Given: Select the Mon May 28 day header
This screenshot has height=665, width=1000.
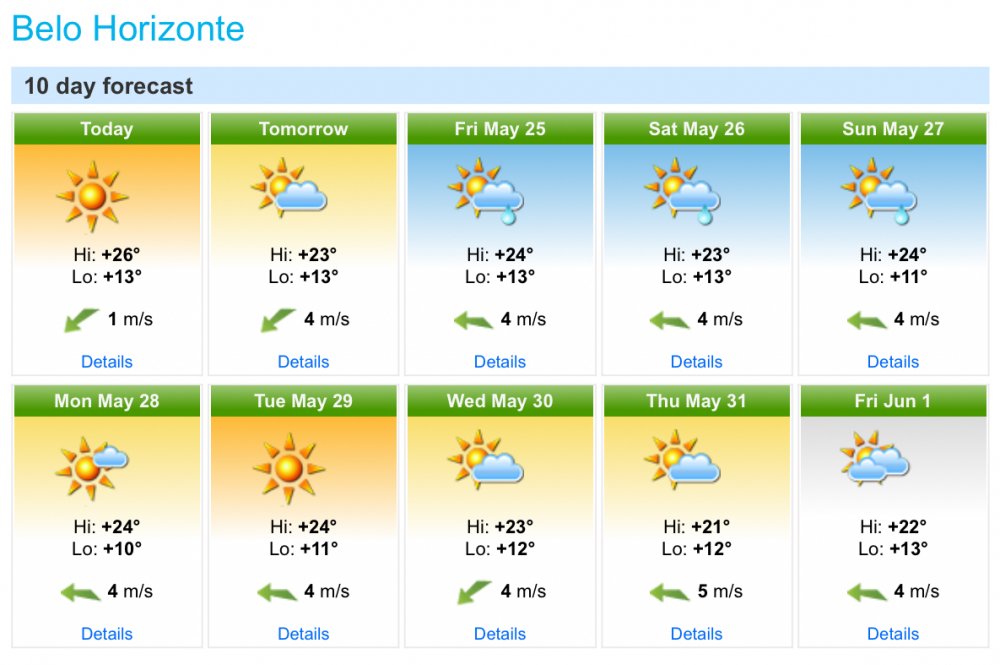Looking at the screenshot, I should [x=107, y=401].
